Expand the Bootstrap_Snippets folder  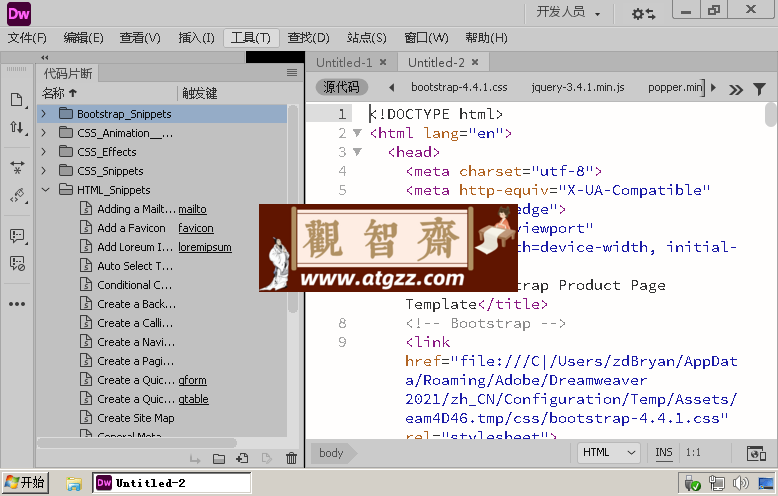[x=44, y=114]
